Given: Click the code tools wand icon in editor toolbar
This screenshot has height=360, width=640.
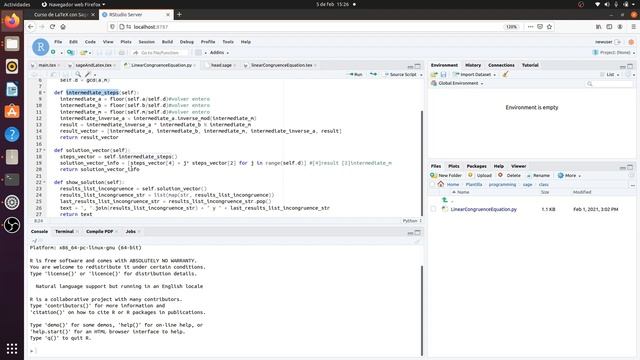Looking at the screenshot, I should point(87,74).
